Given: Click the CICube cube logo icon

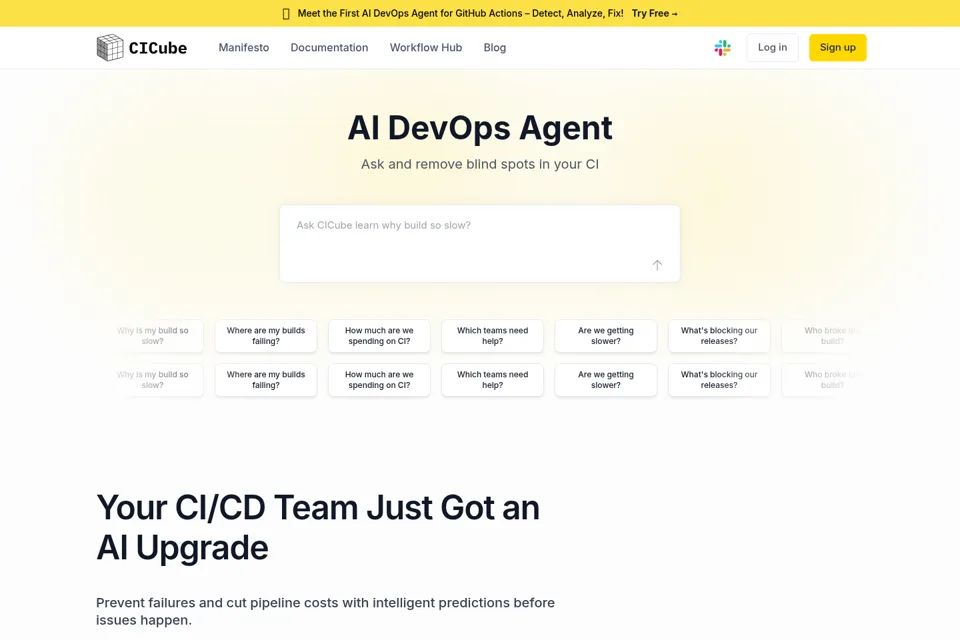Looking at the screenshot, I should point(110,48).
